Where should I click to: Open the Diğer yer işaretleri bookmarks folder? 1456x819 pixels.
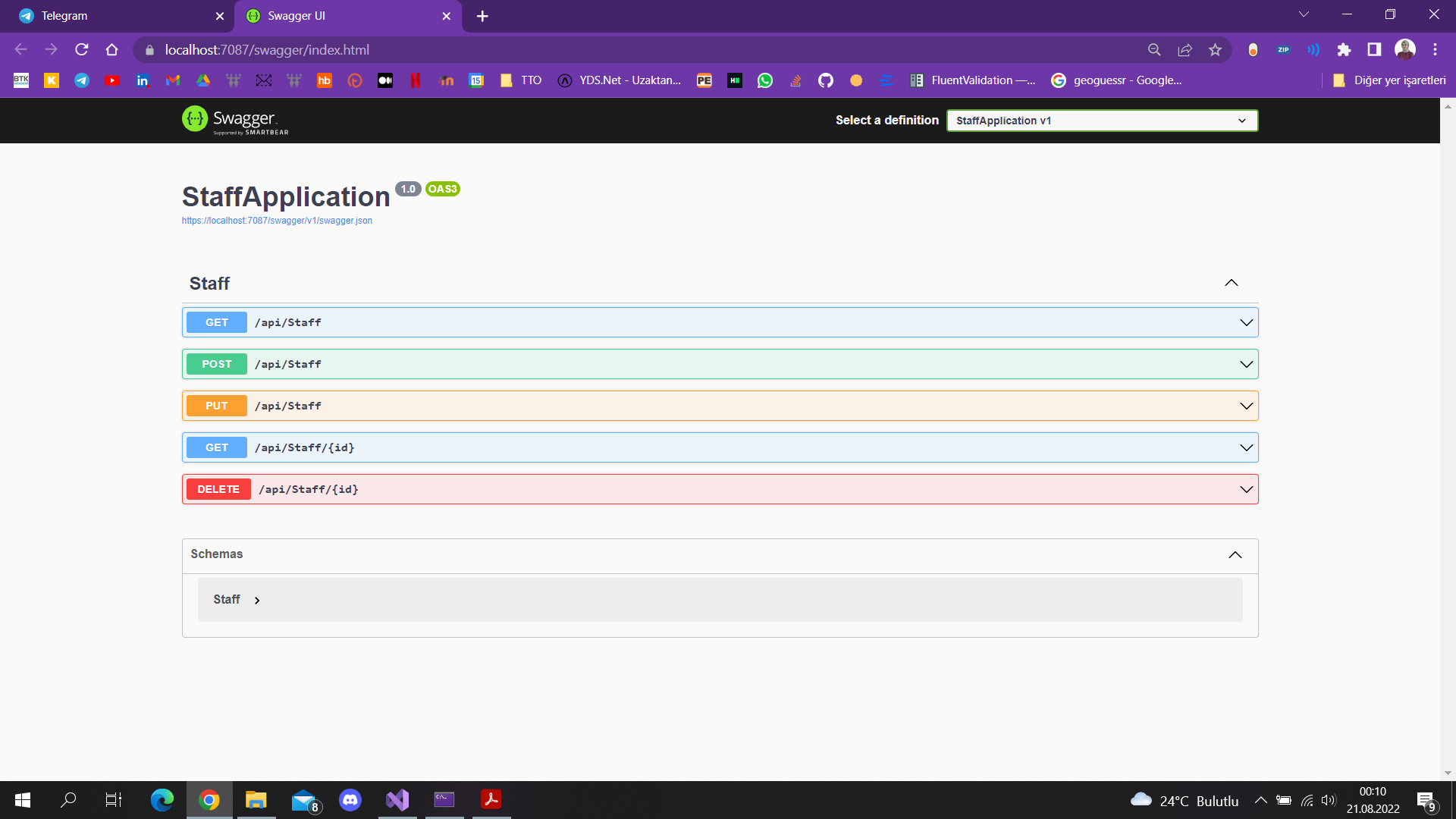(x=1390, y=80)
